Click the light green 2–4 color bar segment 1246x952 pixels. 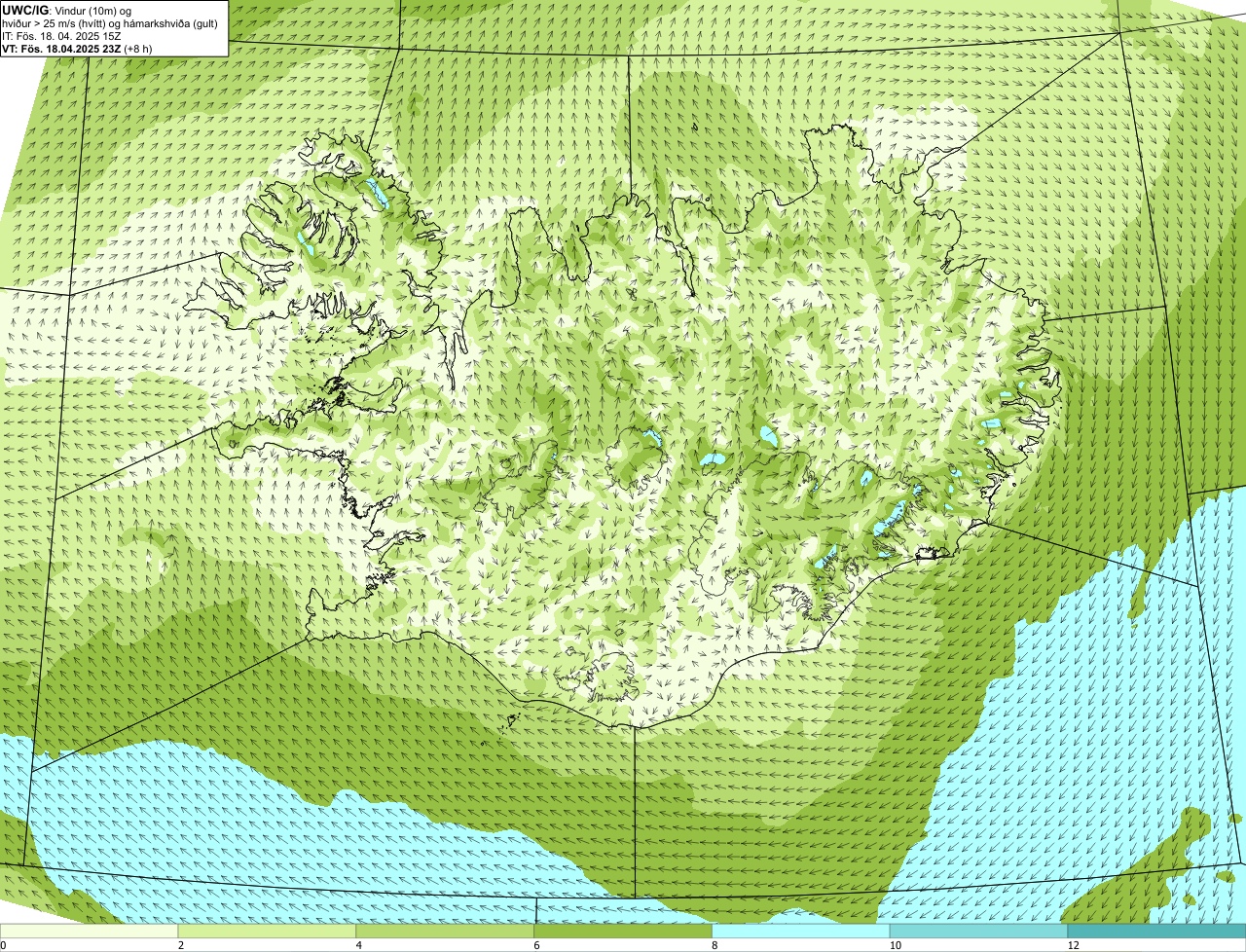coord(268,932)
